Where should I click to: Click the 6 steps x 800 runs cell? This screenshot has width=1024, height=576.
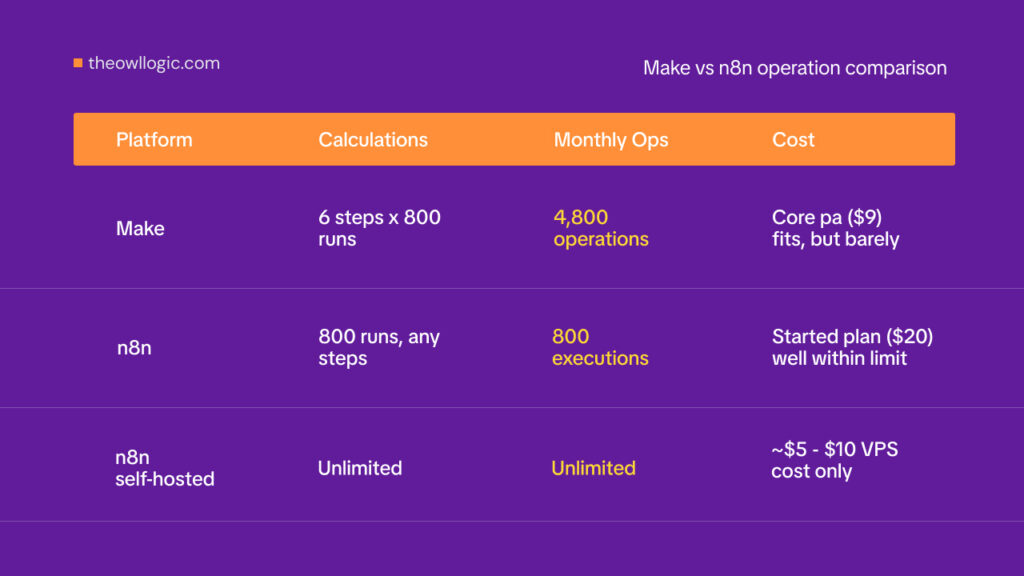379,228
